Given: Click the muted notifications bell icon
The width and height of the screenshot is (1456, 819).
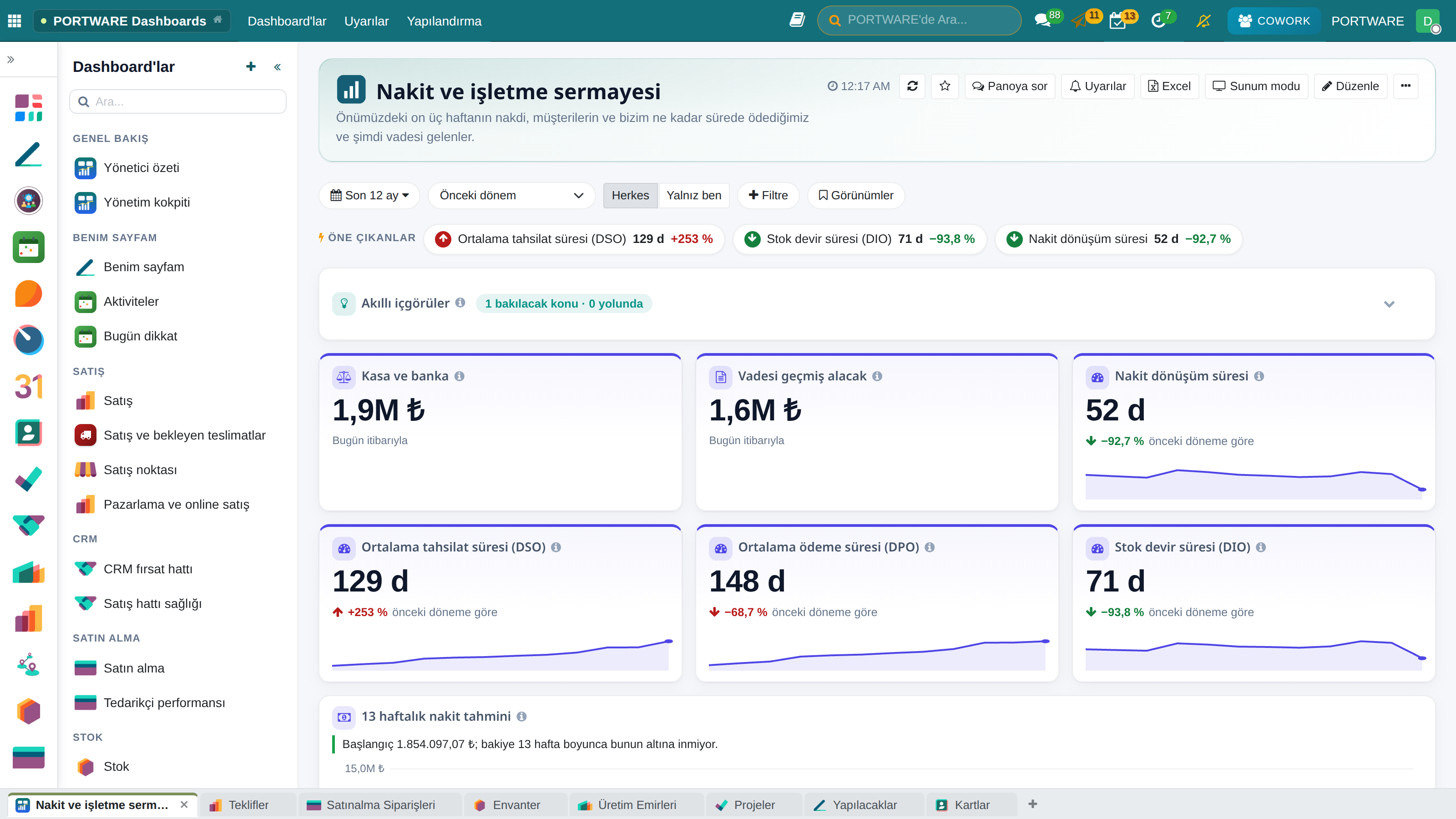Looking at the screenshot, I should click(1203, 21).
